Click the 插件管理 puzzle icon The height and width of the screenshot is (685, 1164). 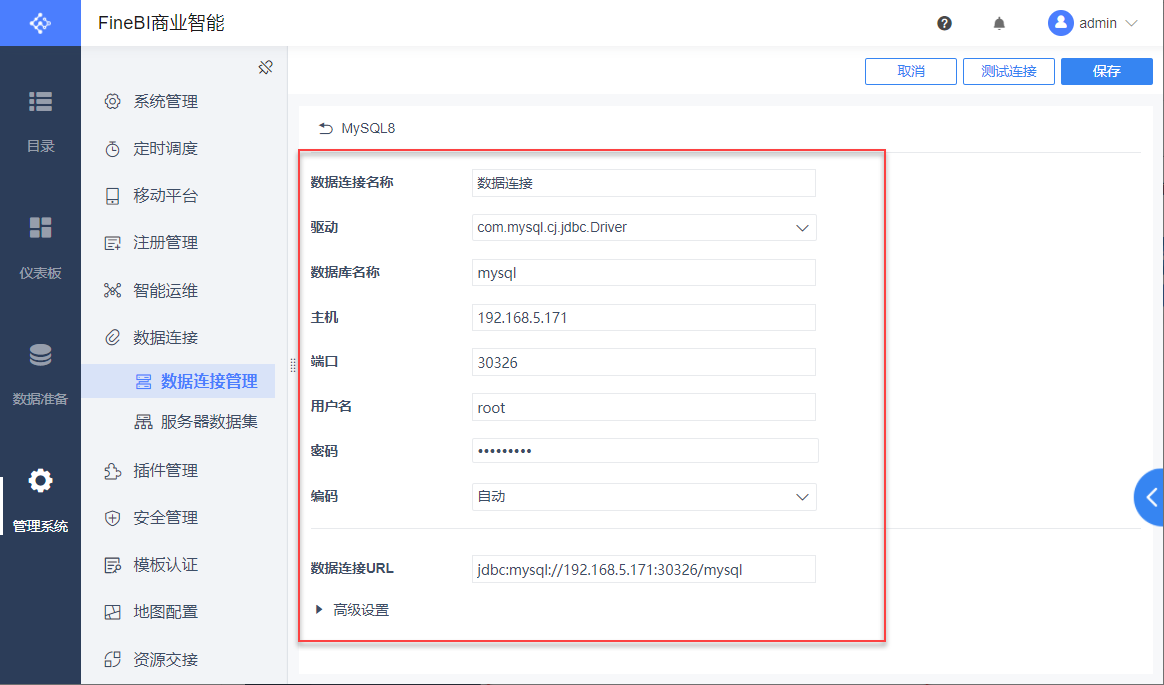[112, 471]
